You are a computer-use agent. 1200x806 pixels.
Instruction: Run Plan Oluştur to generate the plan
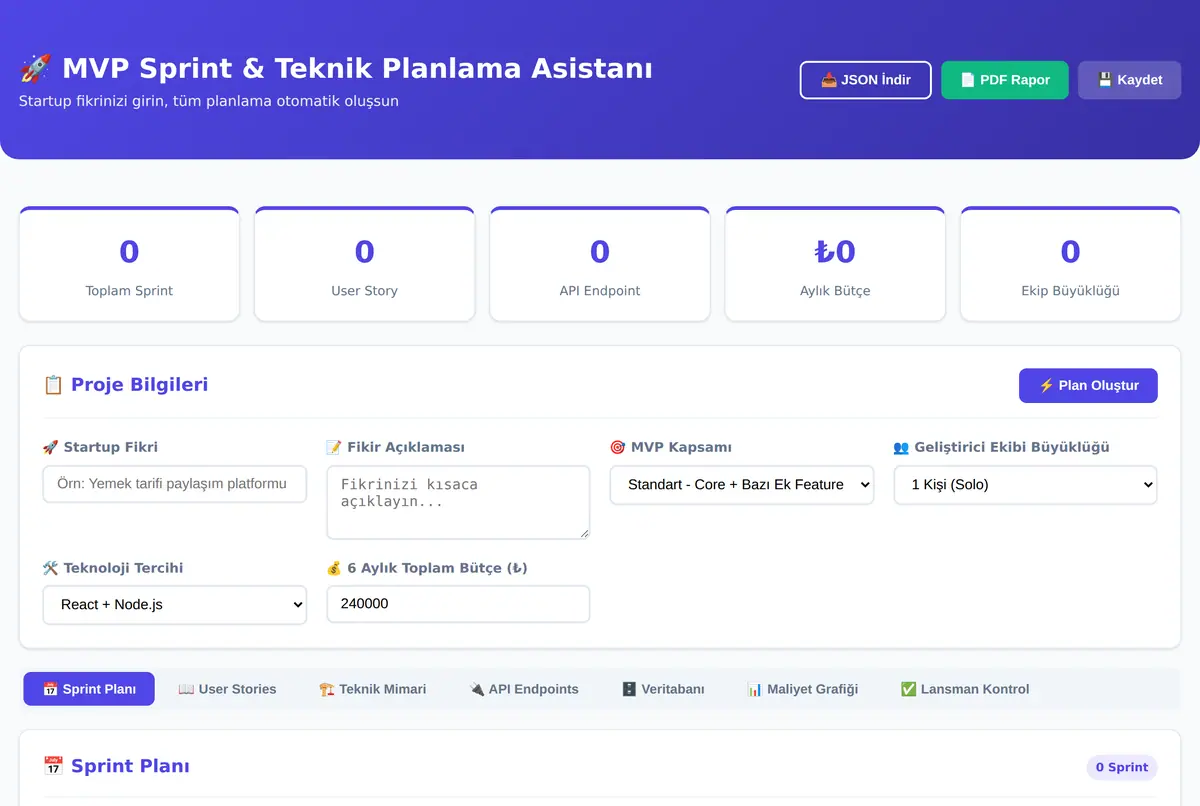tap(1088, 385)
